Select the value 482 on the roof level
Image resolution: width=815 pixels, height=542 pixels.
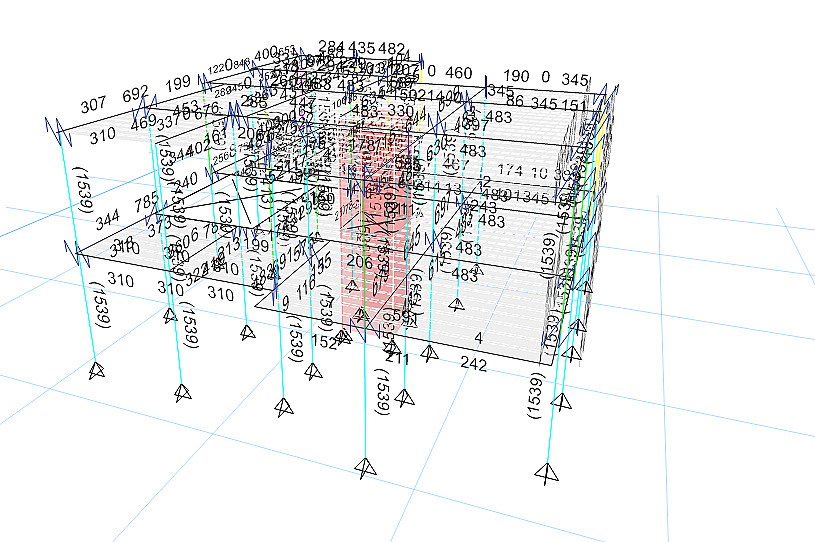pos(391,49)
